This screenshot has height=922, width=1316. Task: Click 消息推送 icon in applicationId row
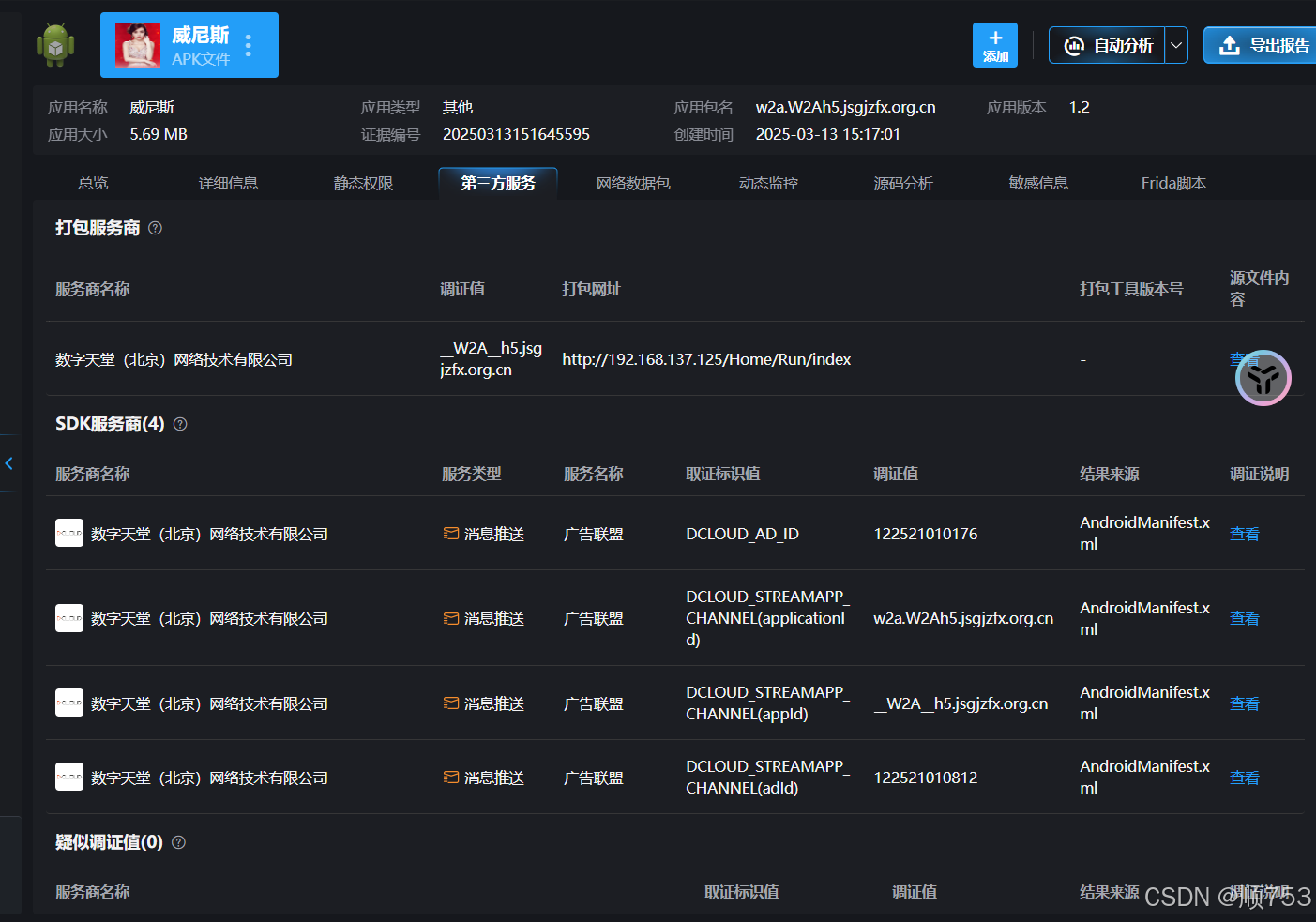click(x=451, y=618)
